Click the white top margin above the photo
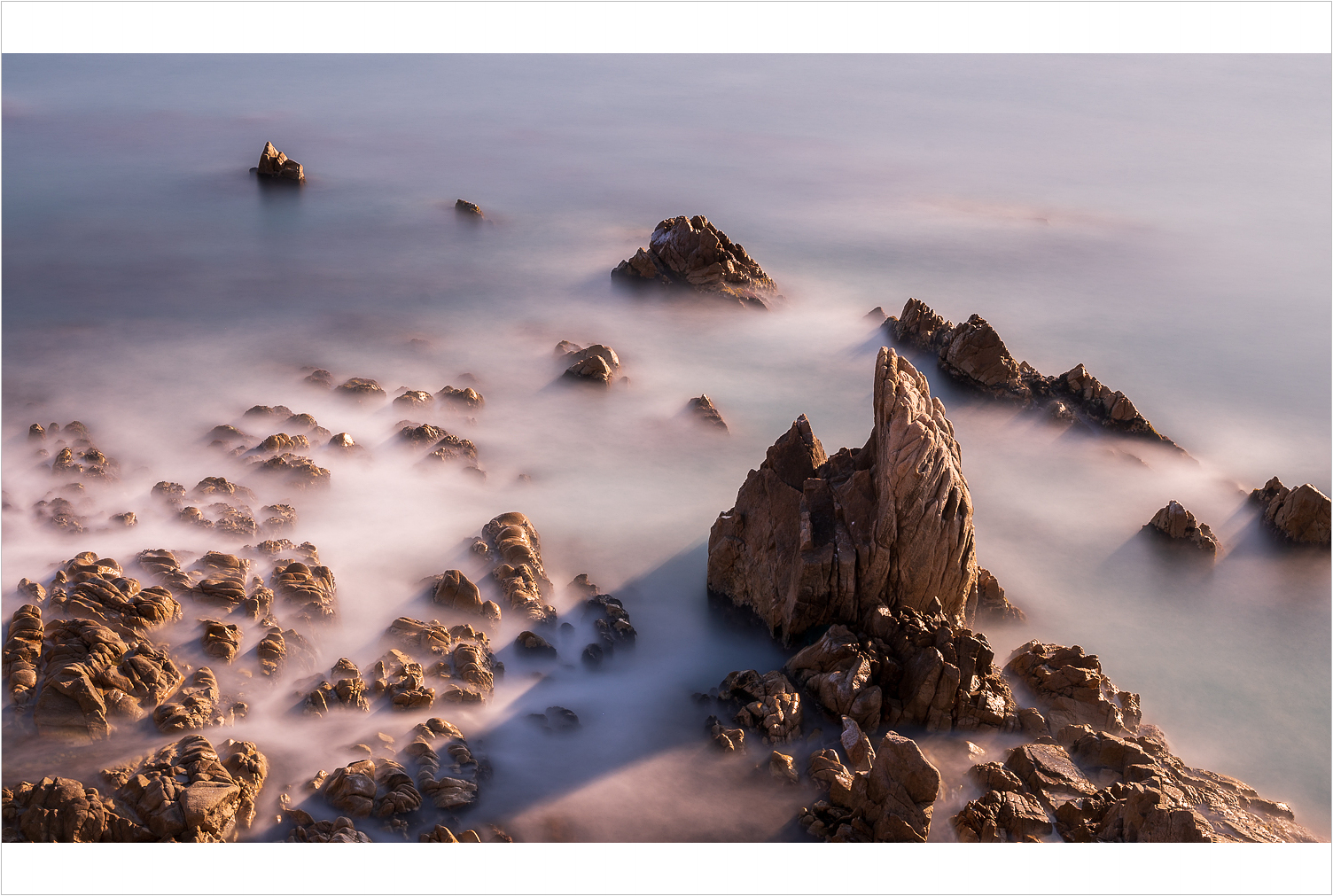The image size is (1333, 896). [x=666, y=27]
